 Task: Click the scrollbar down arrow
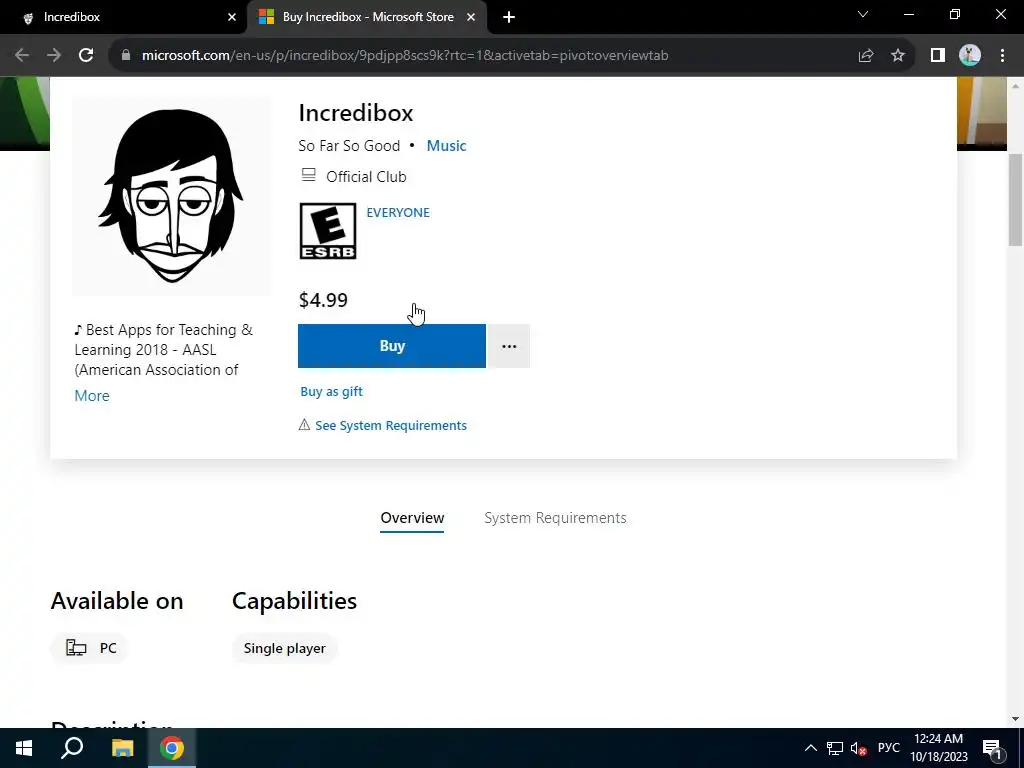coord(1016,719)
